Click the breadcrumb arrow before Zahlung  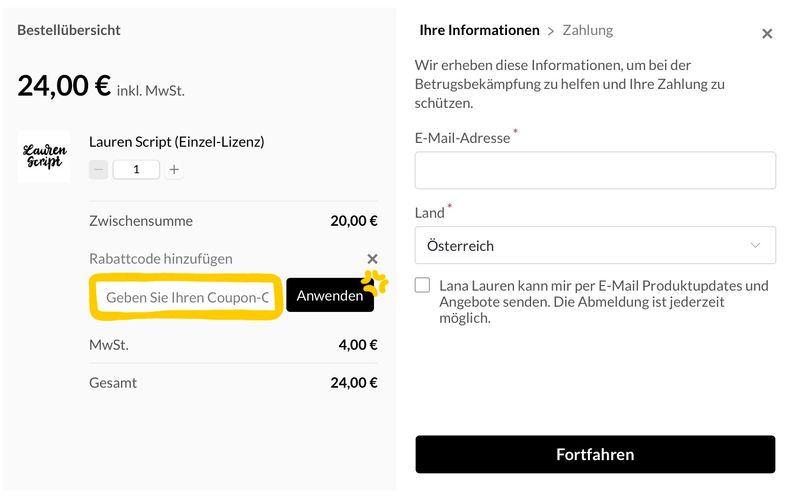(x=550, y=31)
